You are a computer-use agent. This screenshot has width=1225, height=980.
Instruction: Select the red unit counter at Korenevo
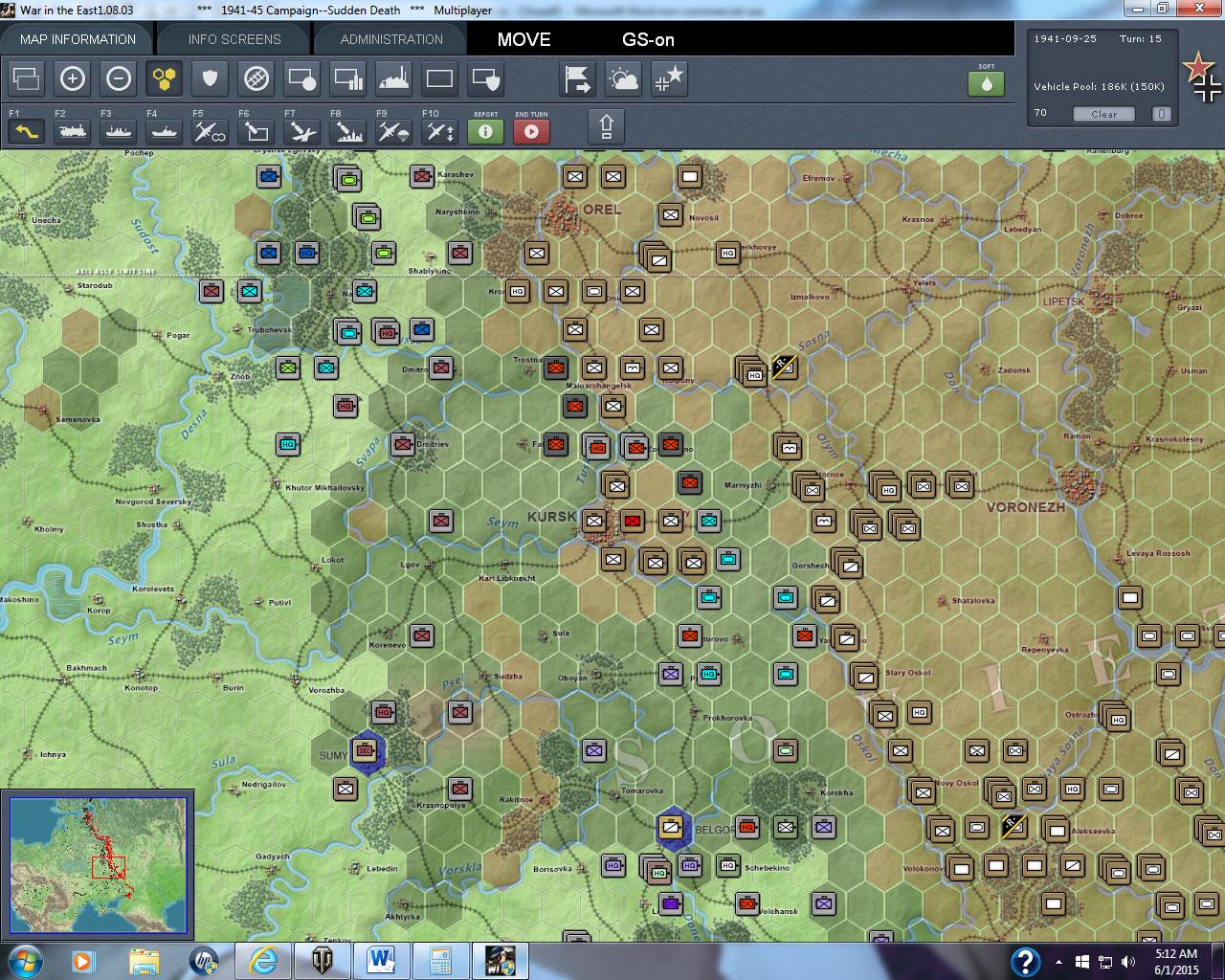(422, 635)
